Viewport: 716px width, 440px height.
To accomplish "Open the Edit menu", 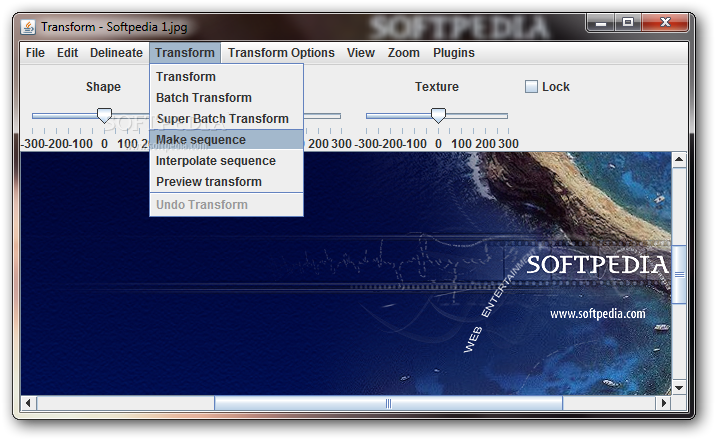I will pyautogui.click(x=68, y=53).
